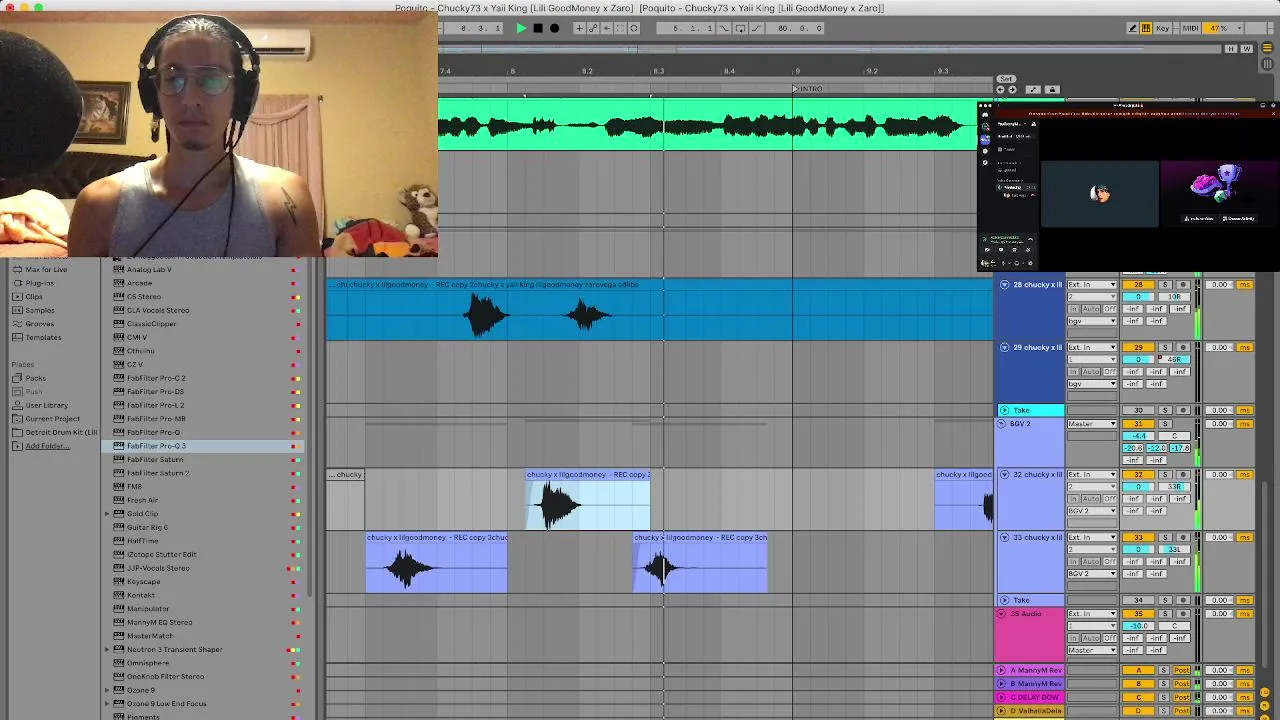The height and width of the screenshot is (720, 1280).
Task: Set track 28 monitor to Off
Action: point(1110,309)
